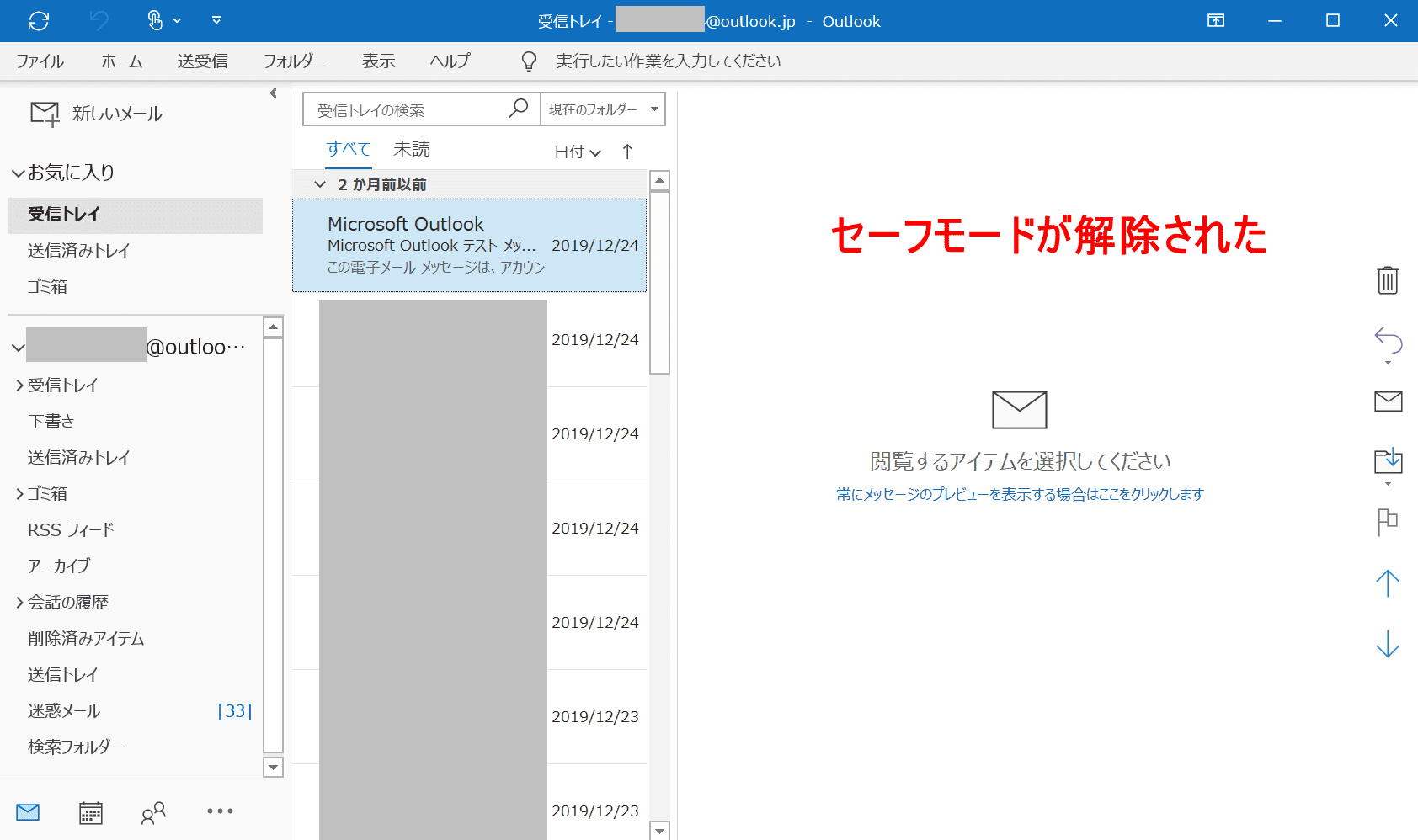The width and height of the screenshot is (1418, 840).
Task: Open navigation more options dots
Action: point(220,811)
